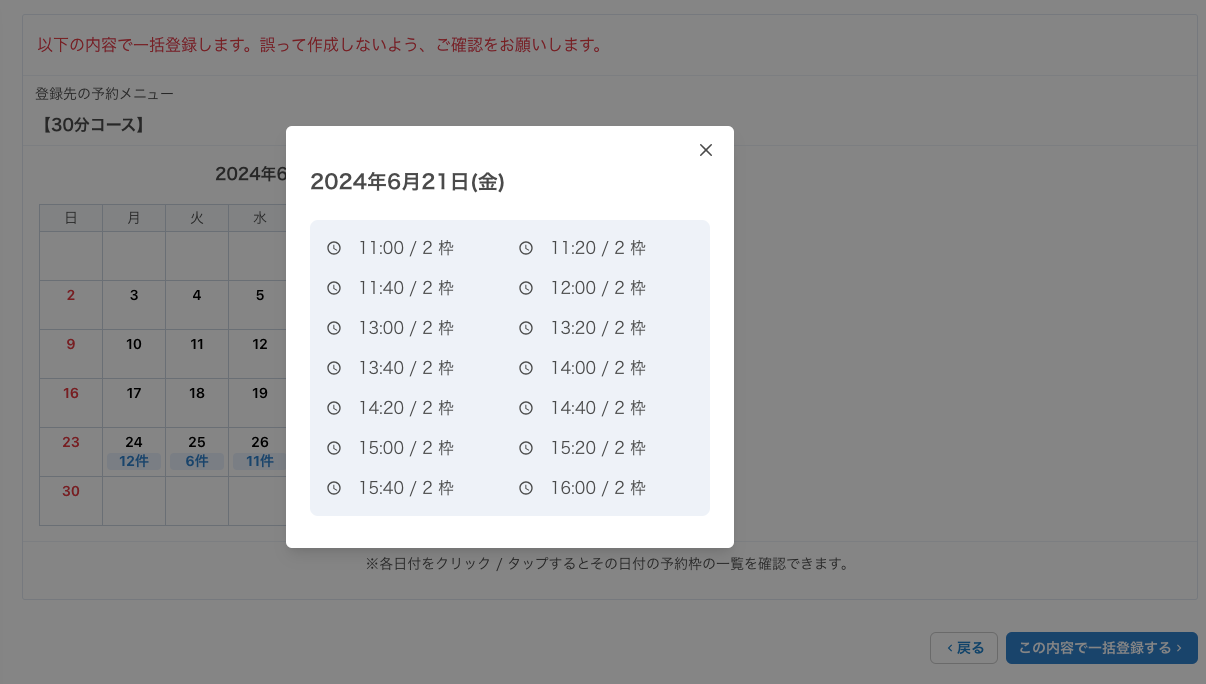Select the 13:00 / 2 枠 slot text
1206x684 pixels.
click(406, 328)
